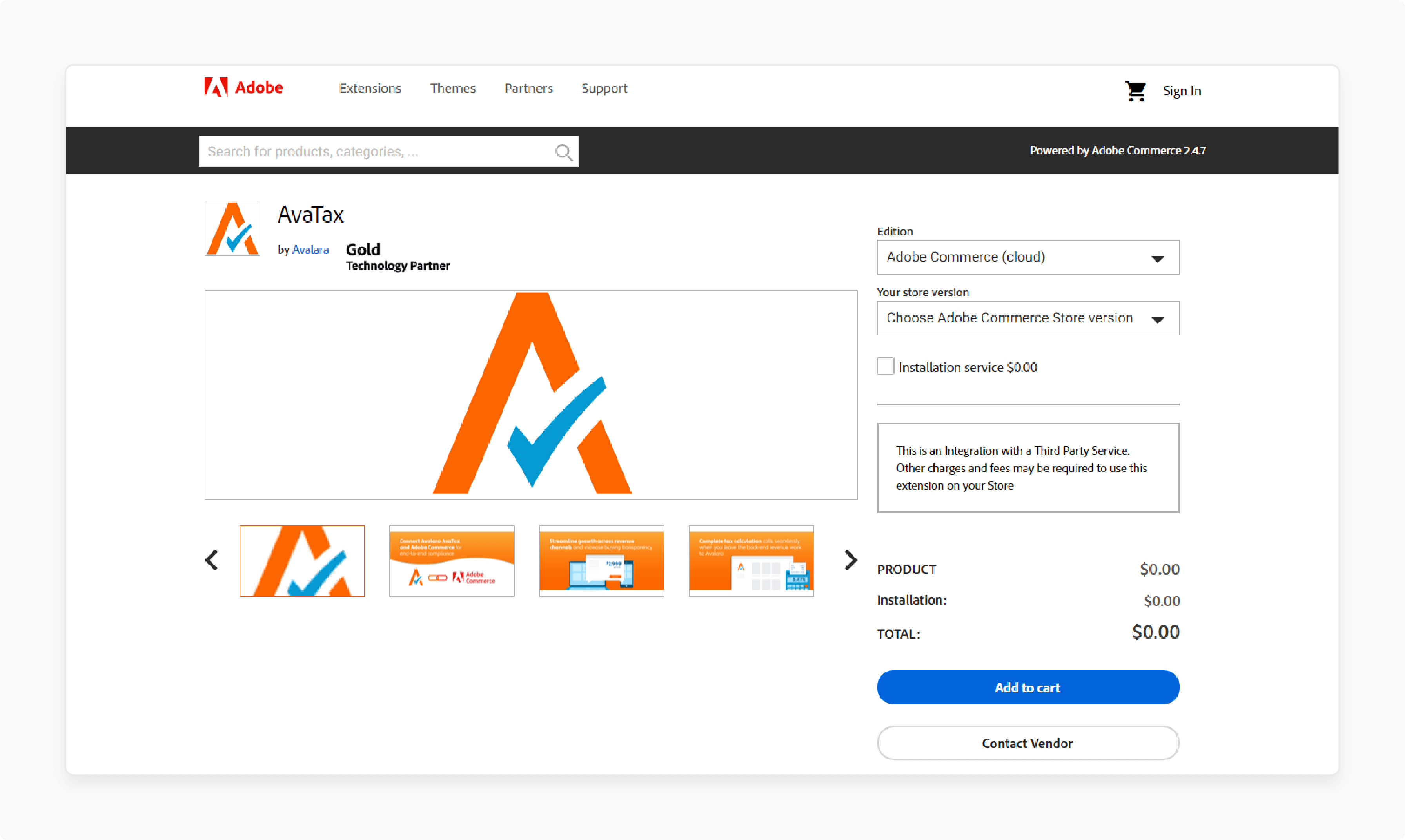The height and width of the screenshot is (840, 1405).
Task: Select the Extensions menu item
Action: tap(370, 88)
